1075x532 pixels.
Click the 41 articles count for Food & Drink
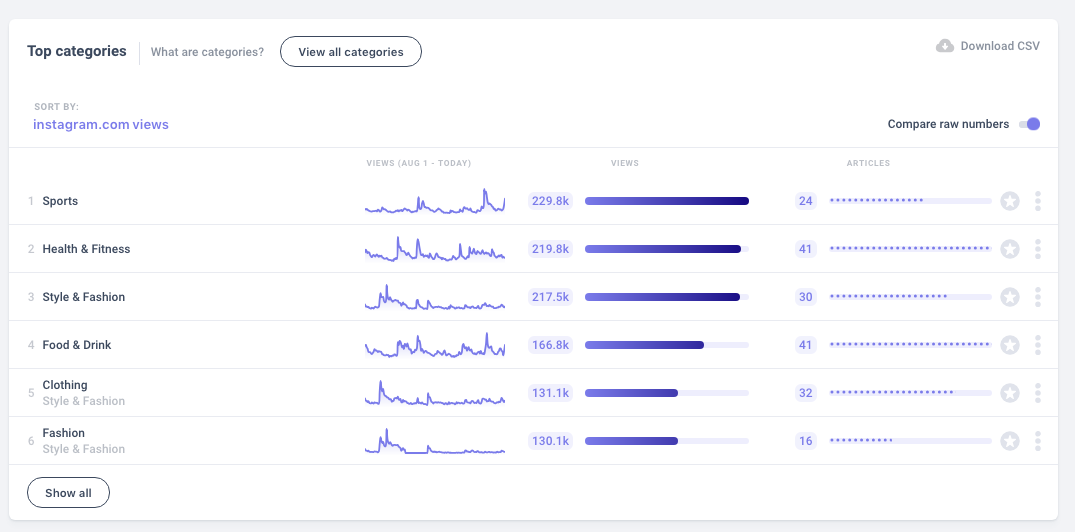[x=805, y=345]
